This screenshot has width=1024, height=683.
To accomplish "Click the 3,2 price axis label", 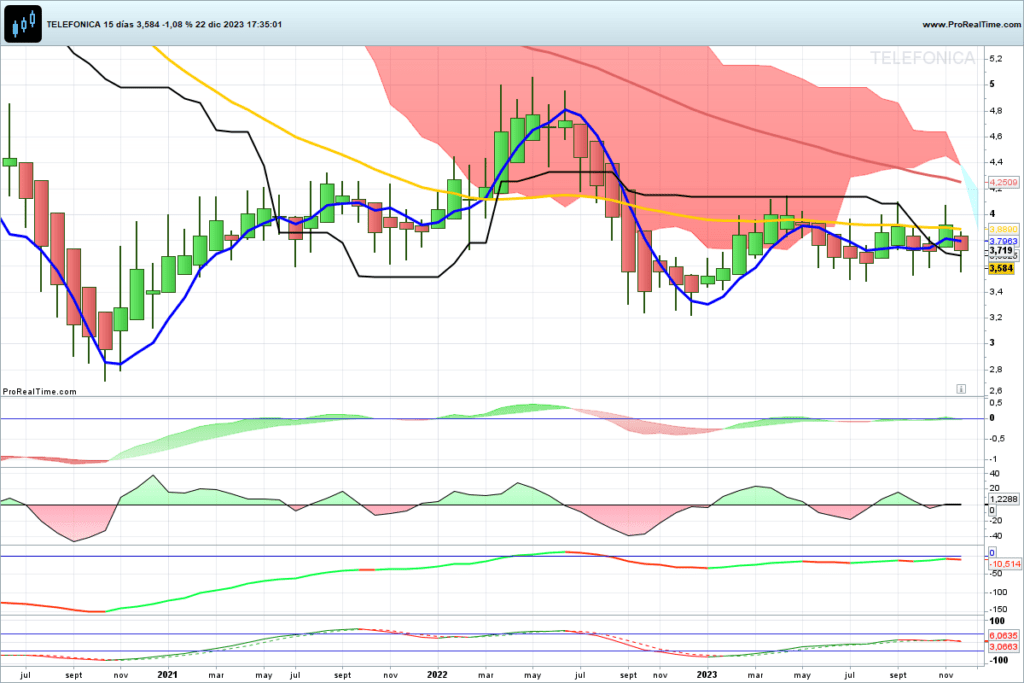I will [996, 317].
